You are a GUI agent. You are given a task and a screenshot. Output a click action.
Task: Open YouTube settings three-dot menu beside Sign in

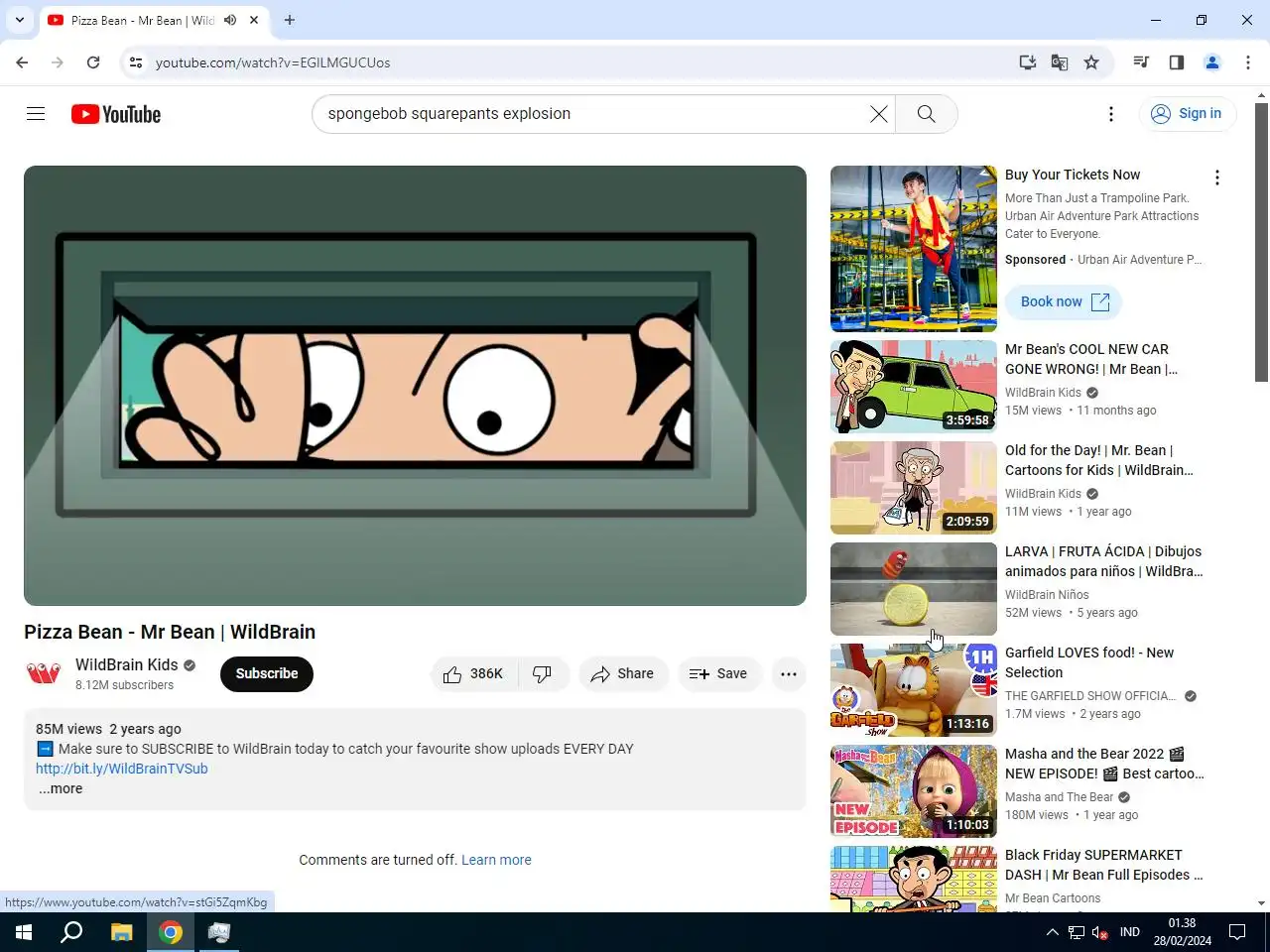(1111, 114)
